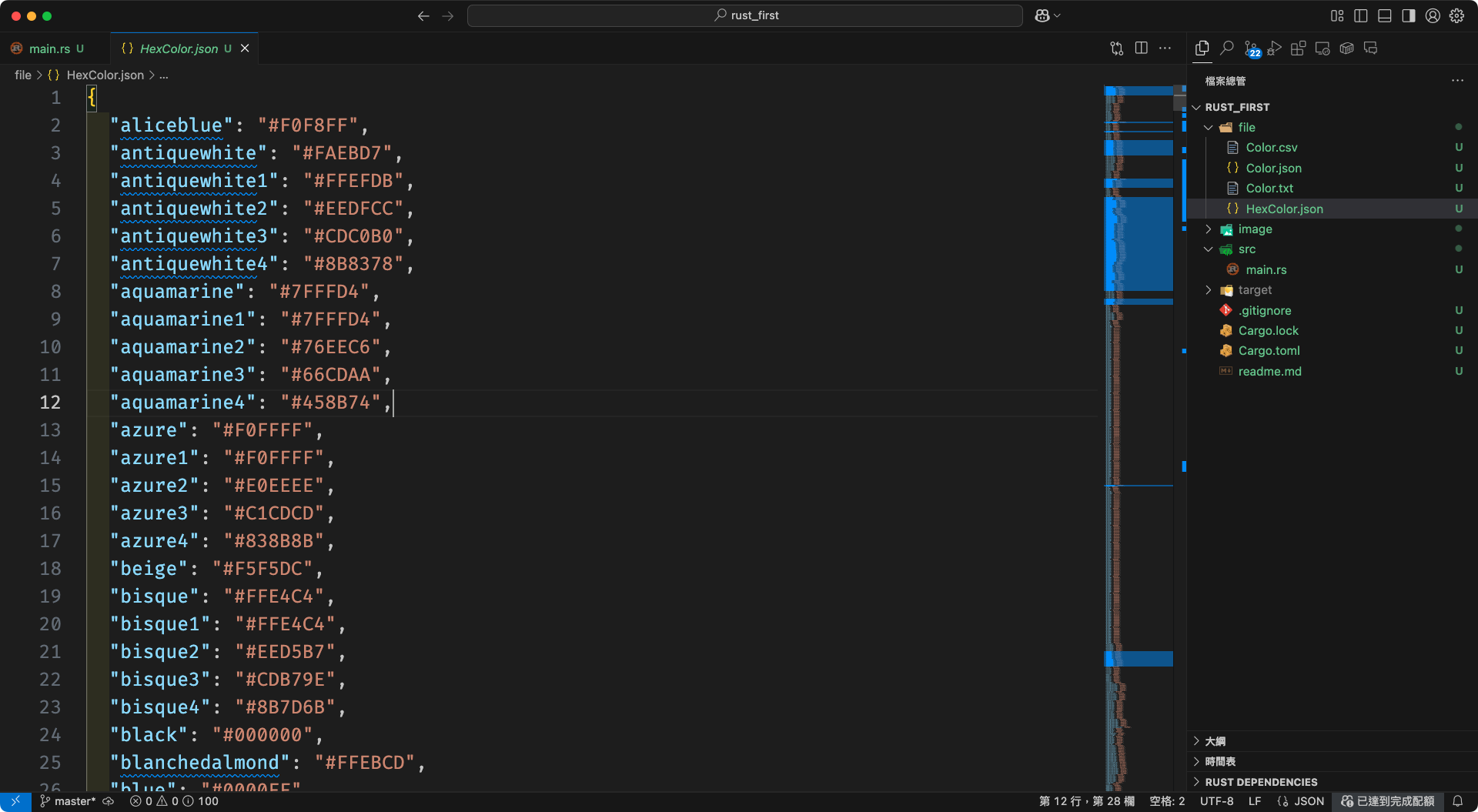Viewport: 1478px width, 812px height.
Task: Collapse the RUST_FIRST root folder
Action: 1197,108
